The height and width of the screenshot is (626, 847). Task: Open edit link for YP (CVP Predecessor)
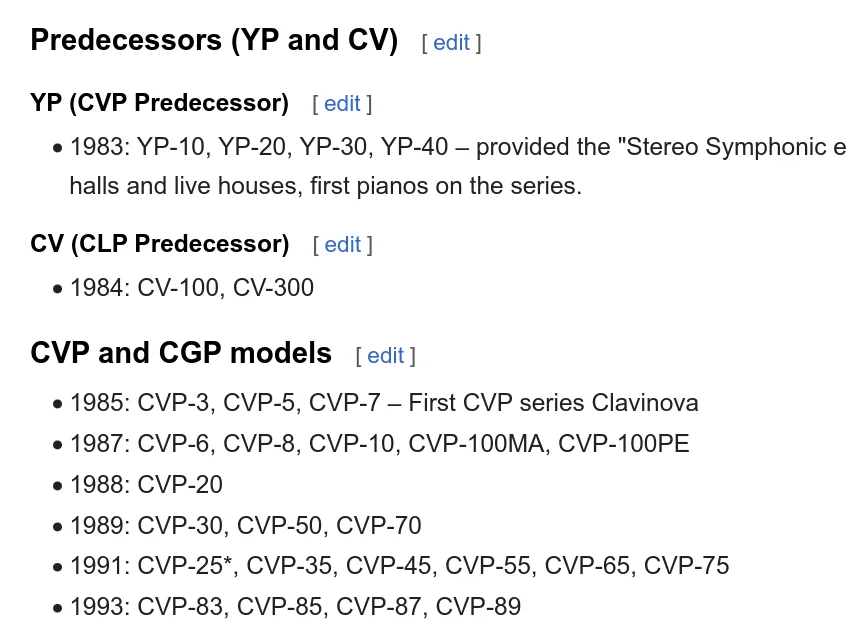point(342,103)
